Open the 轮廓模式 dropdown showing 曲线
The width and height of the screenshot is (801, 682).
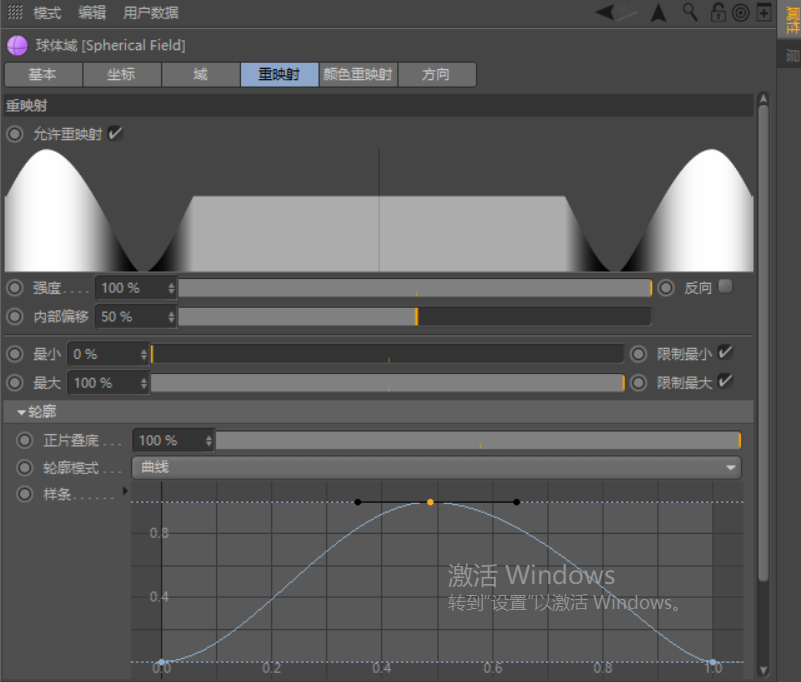(x=436, y=467)
